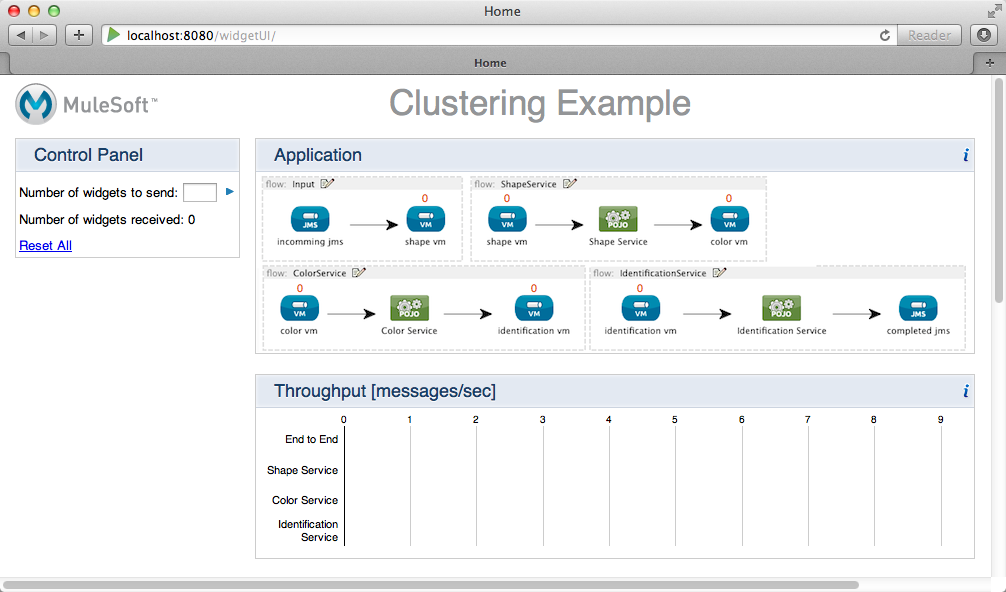Image resolution: width=1006 pixels, height=592 pixels.
Task: Open the edit icon for Input flow
Action: (x=327, y=184)
